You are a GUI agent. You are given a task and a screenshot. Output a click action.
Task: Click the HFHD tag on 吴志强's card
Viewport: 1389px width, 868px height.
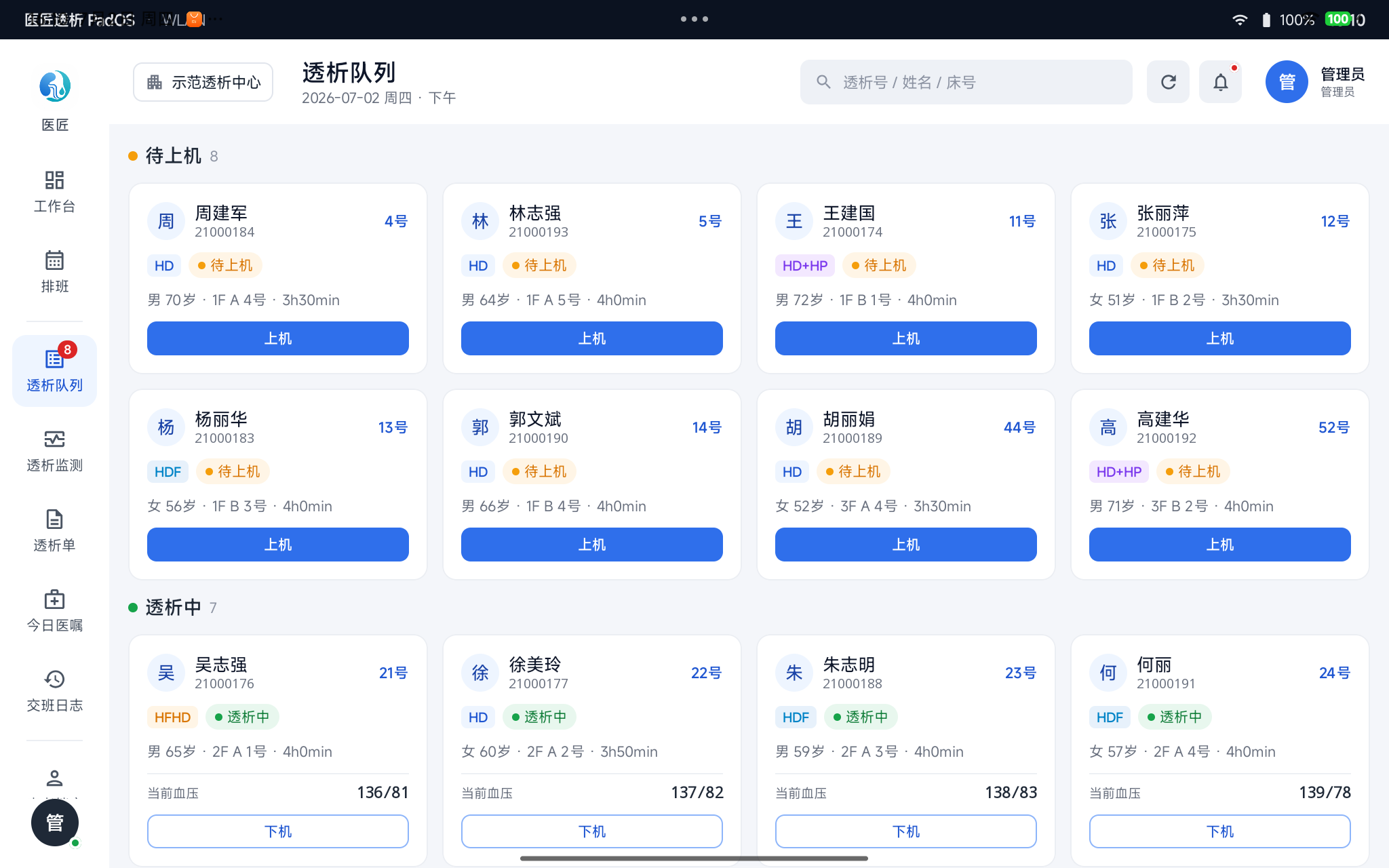[172, 717]
